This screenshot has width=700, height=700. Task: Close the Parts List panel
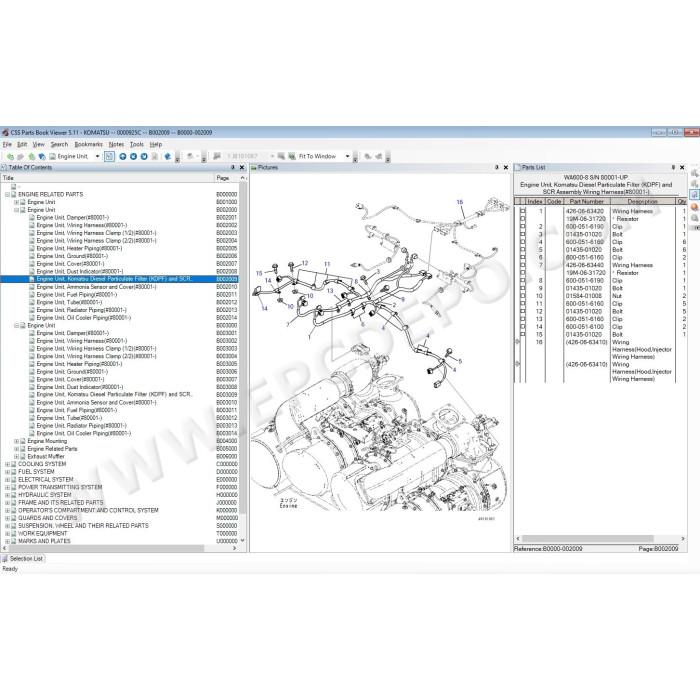pyautogui.click(x=682, y=167)
